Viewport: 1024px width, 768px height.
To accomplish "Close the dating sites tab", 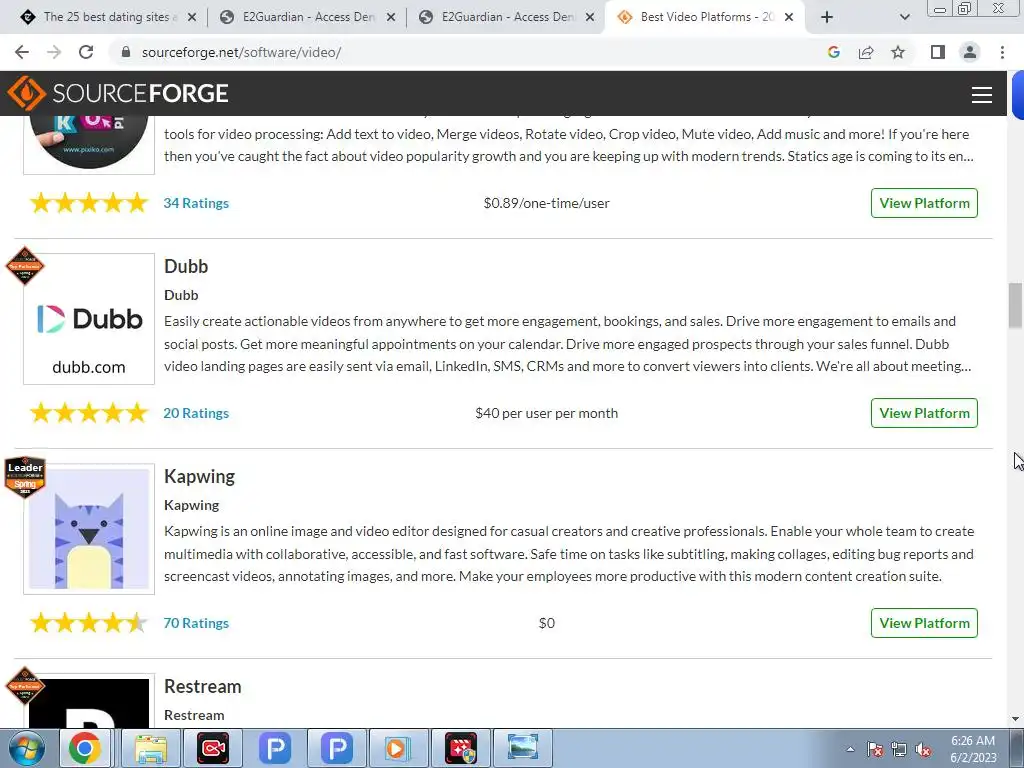I will coord(192,17).
